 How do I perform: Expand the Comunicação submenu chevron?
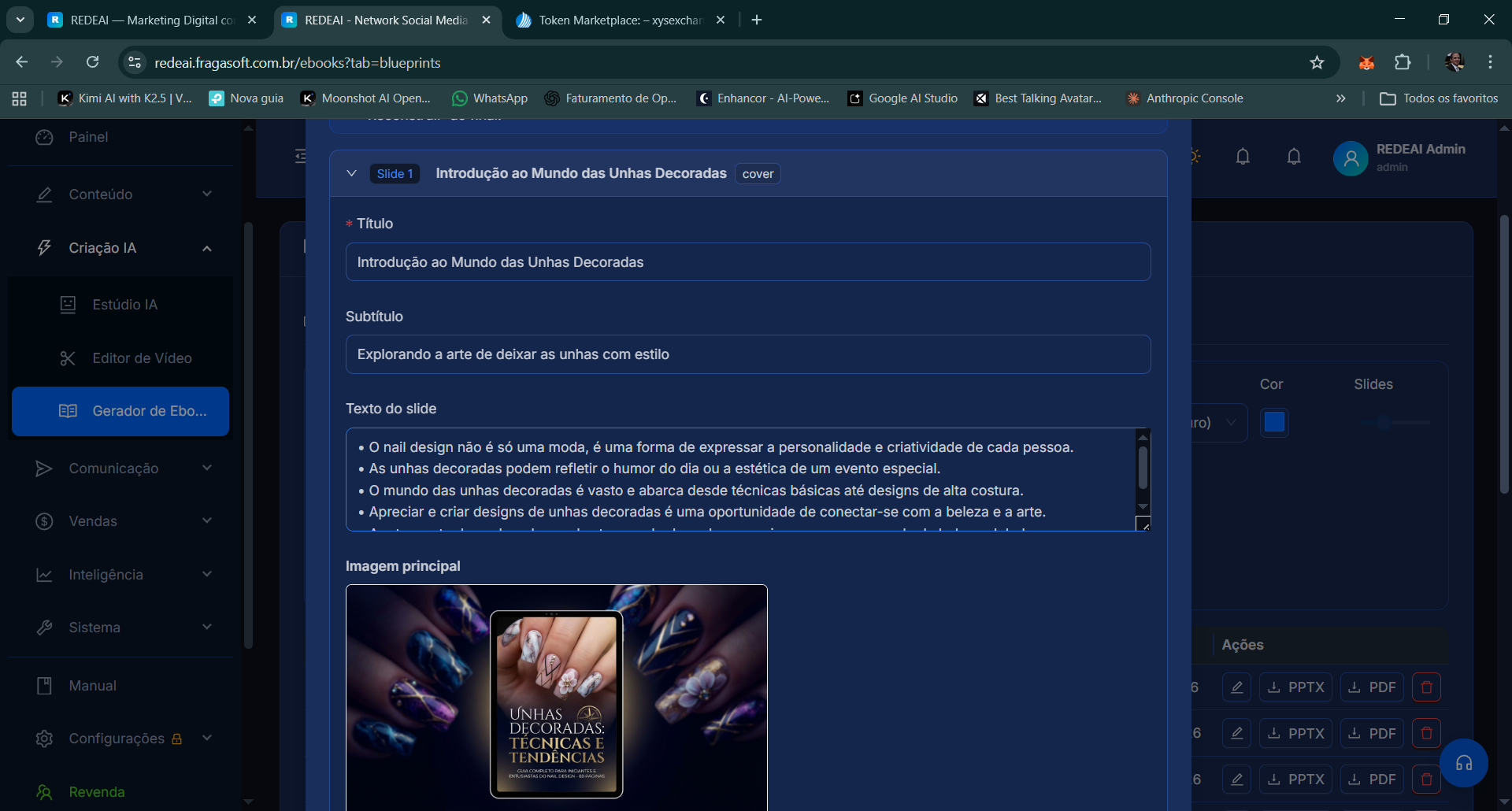click(x=207, y=468)
